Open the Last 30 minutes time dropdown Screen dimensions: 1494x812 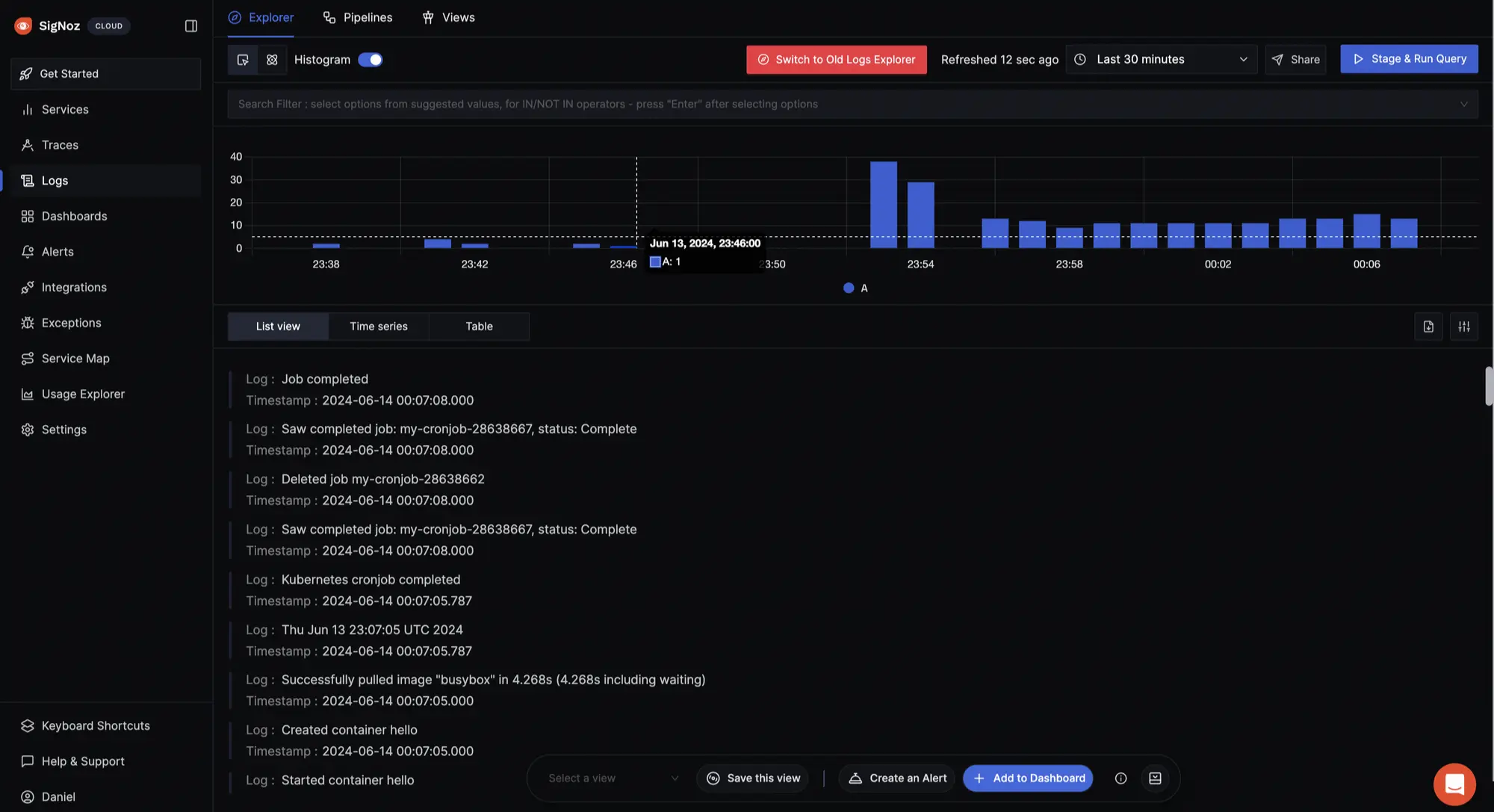tap(1162, 60)
